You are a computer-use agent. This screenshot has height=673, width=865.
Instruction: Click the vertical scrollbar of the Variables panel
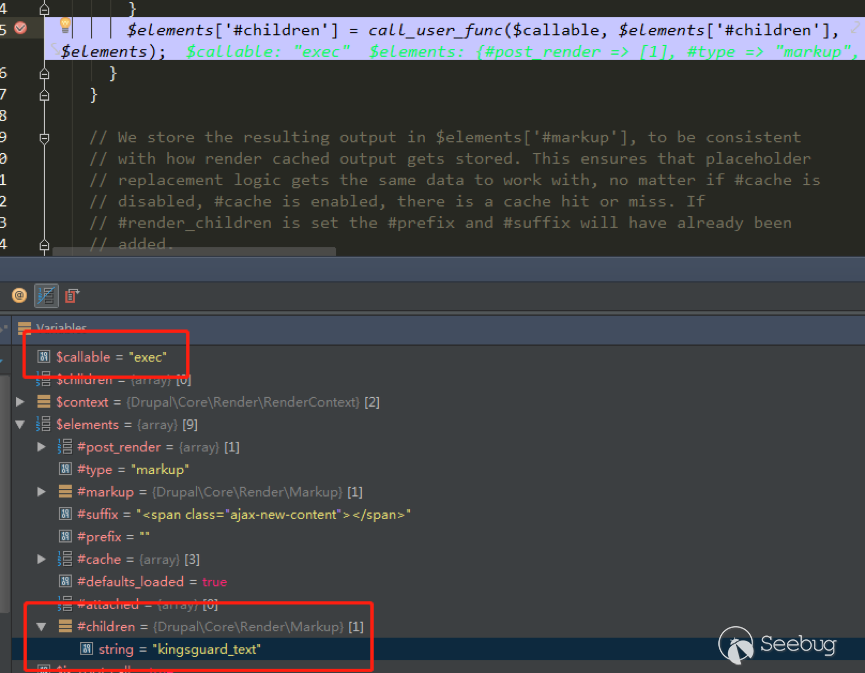tap(4, 494)
